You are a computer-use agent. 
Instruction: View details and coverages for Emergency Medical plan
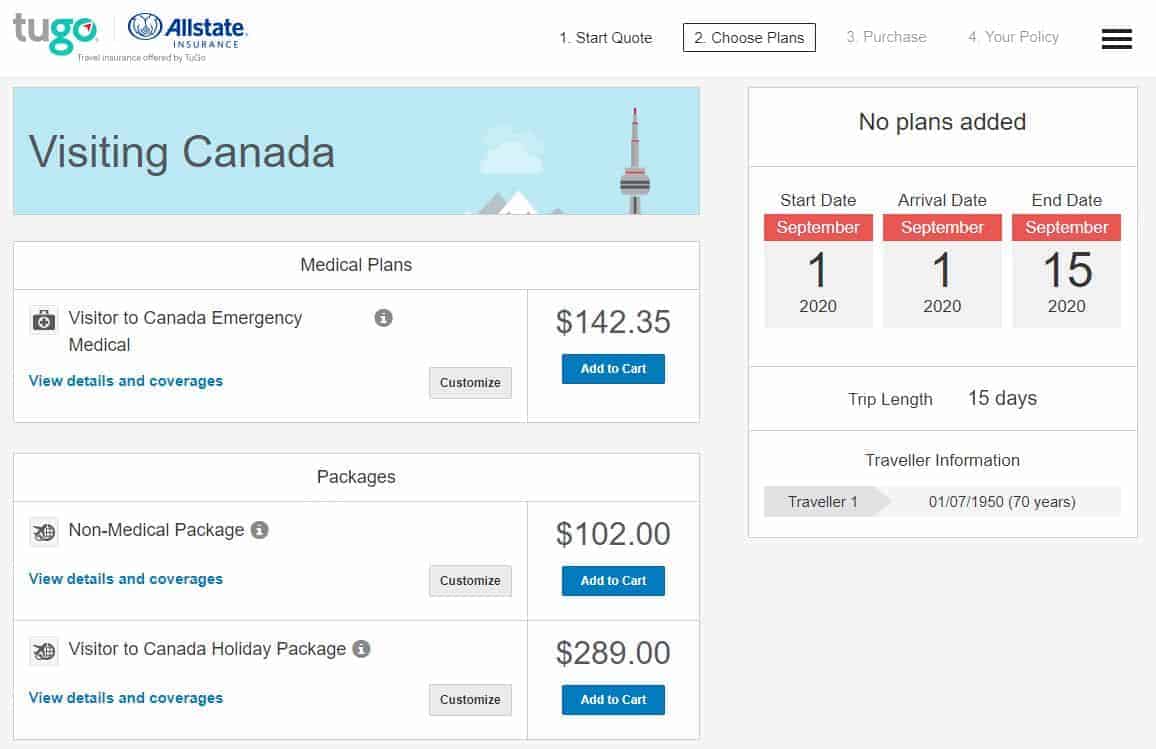click(125, 381)
